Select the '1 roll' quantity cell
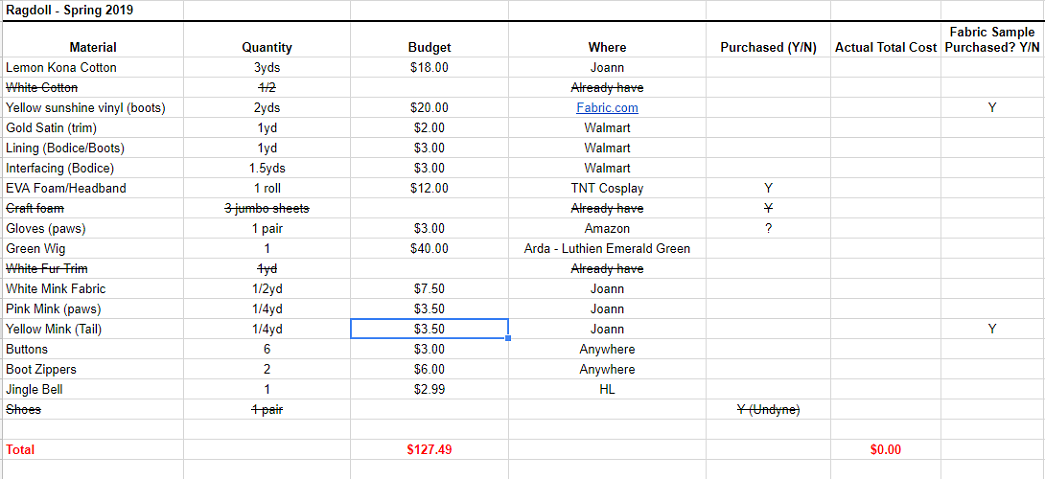 click(x=267, y=189)
